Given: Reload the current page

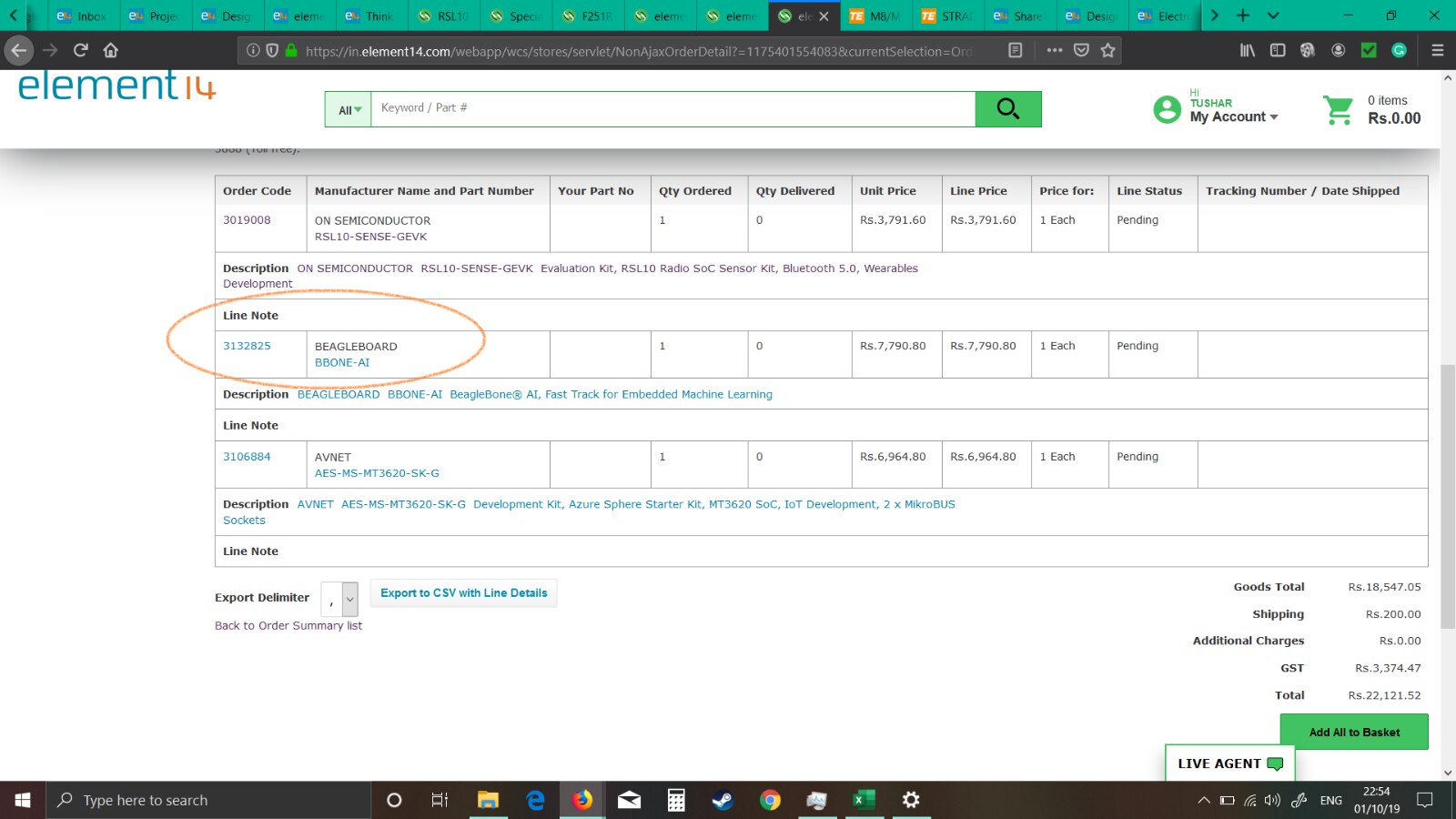Looking at the screenshot, I should point(81,50).
